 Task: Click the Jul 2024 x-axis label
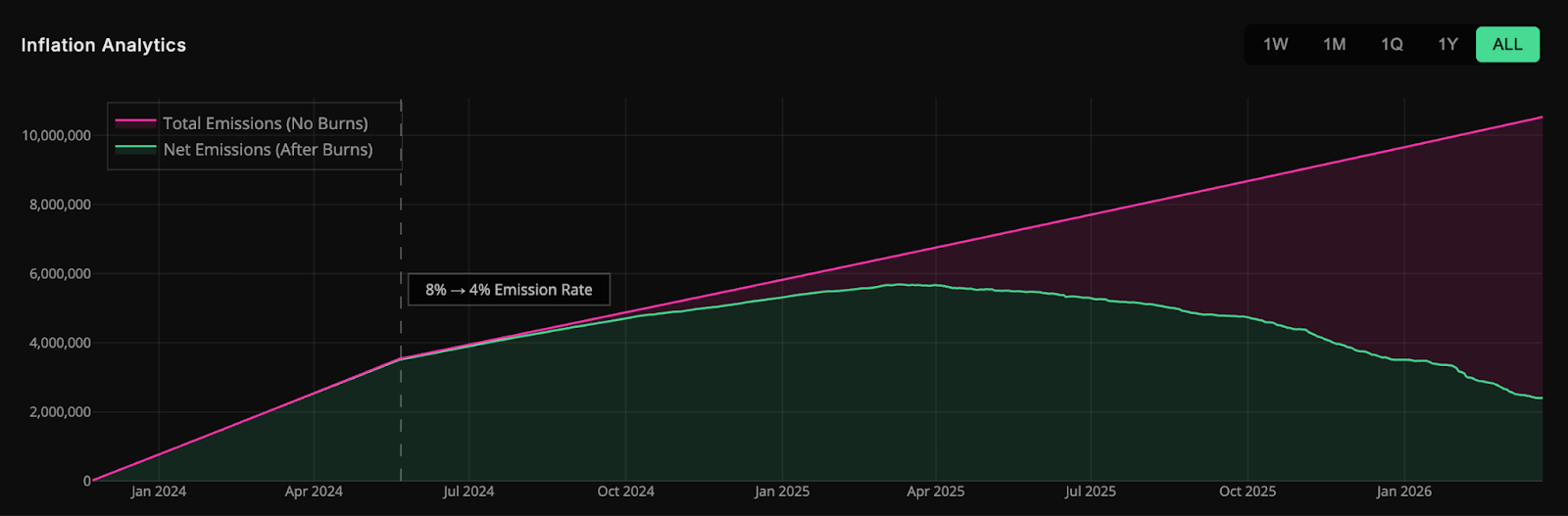468,492
